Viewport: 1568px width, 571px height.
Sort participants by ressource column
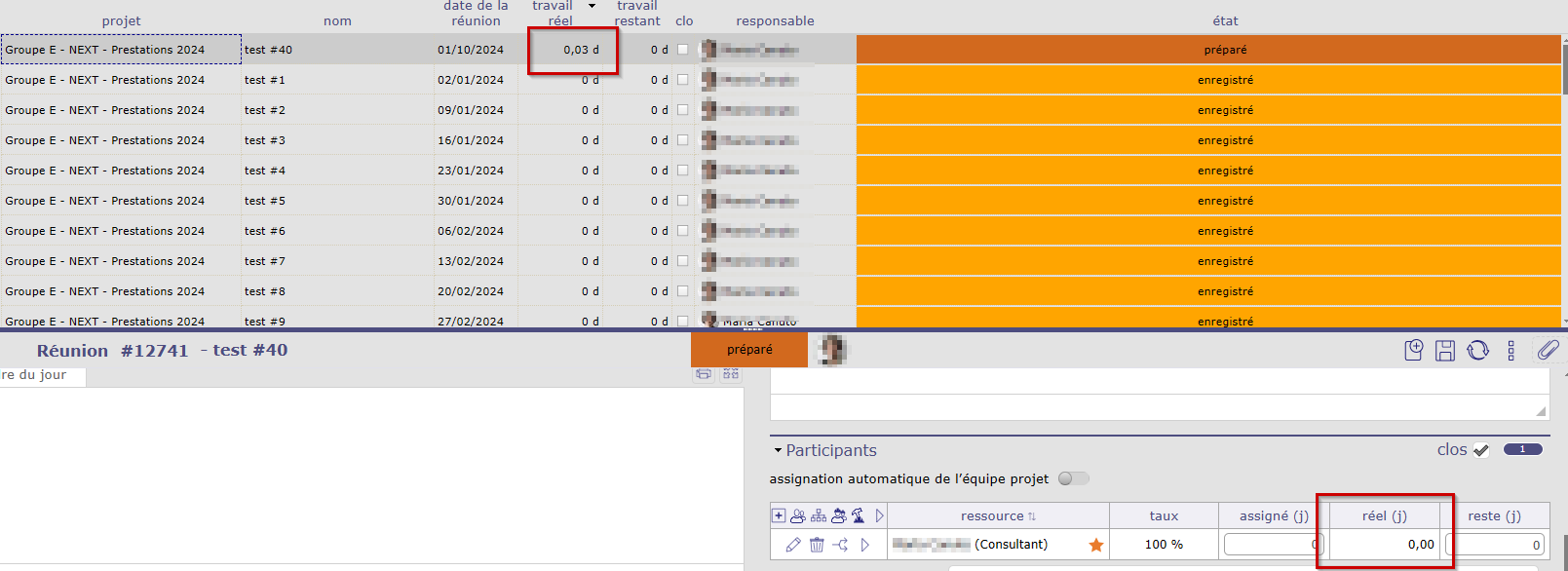coord(998,516)
